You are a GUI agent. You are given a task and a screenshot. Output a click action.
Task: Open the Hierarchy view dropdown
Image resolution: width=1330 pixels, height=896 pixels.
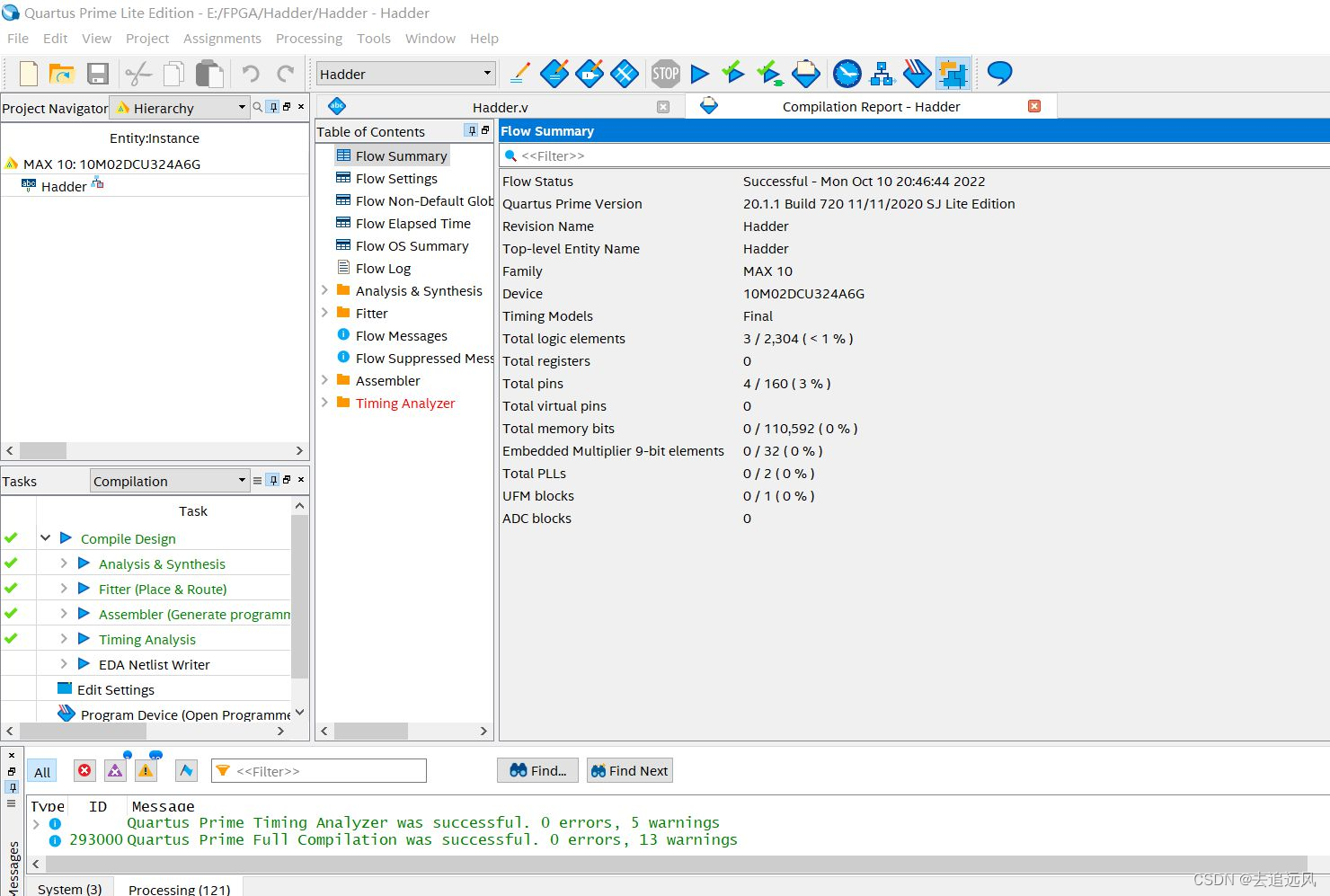179,108
